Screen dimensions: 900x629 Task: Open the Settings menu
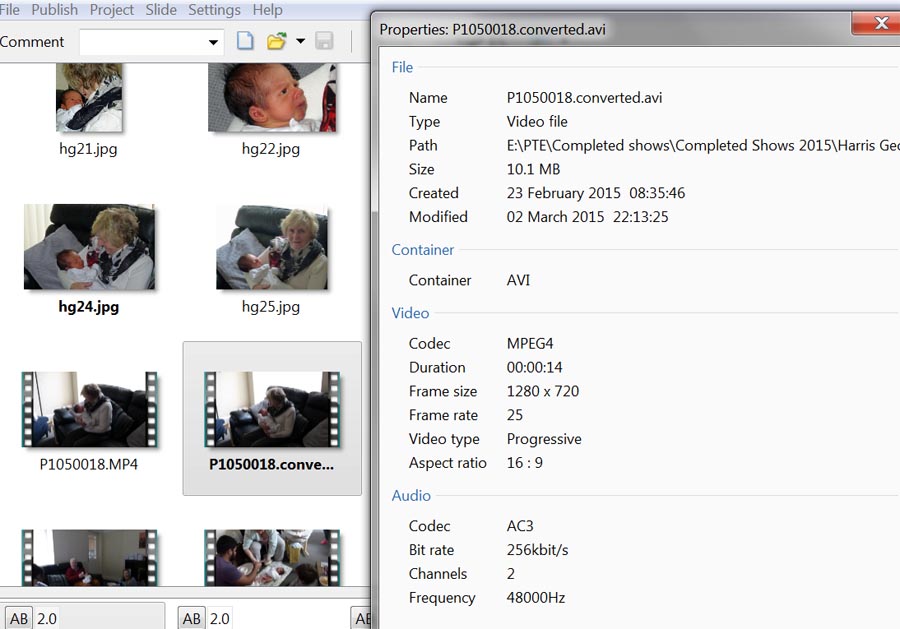tap(214, 9)
